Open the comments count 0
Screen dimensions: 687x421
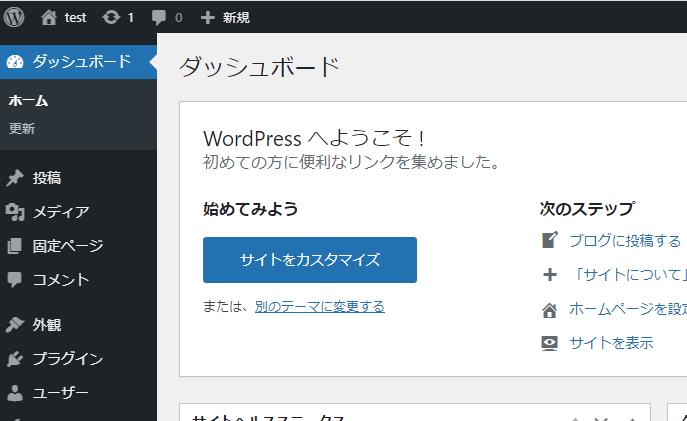pyautogui.click(x=178, y=18)
